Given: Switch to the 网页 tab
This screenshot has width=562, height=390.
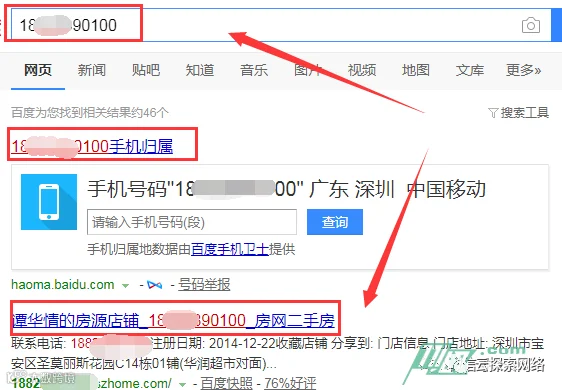Looking at the screenshot, I should (38, 70).
